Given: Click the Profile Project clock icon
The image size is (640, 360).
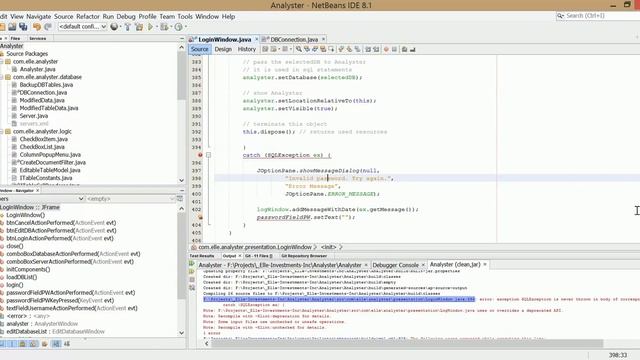Looking at the screenshot, I should [178, 27].
